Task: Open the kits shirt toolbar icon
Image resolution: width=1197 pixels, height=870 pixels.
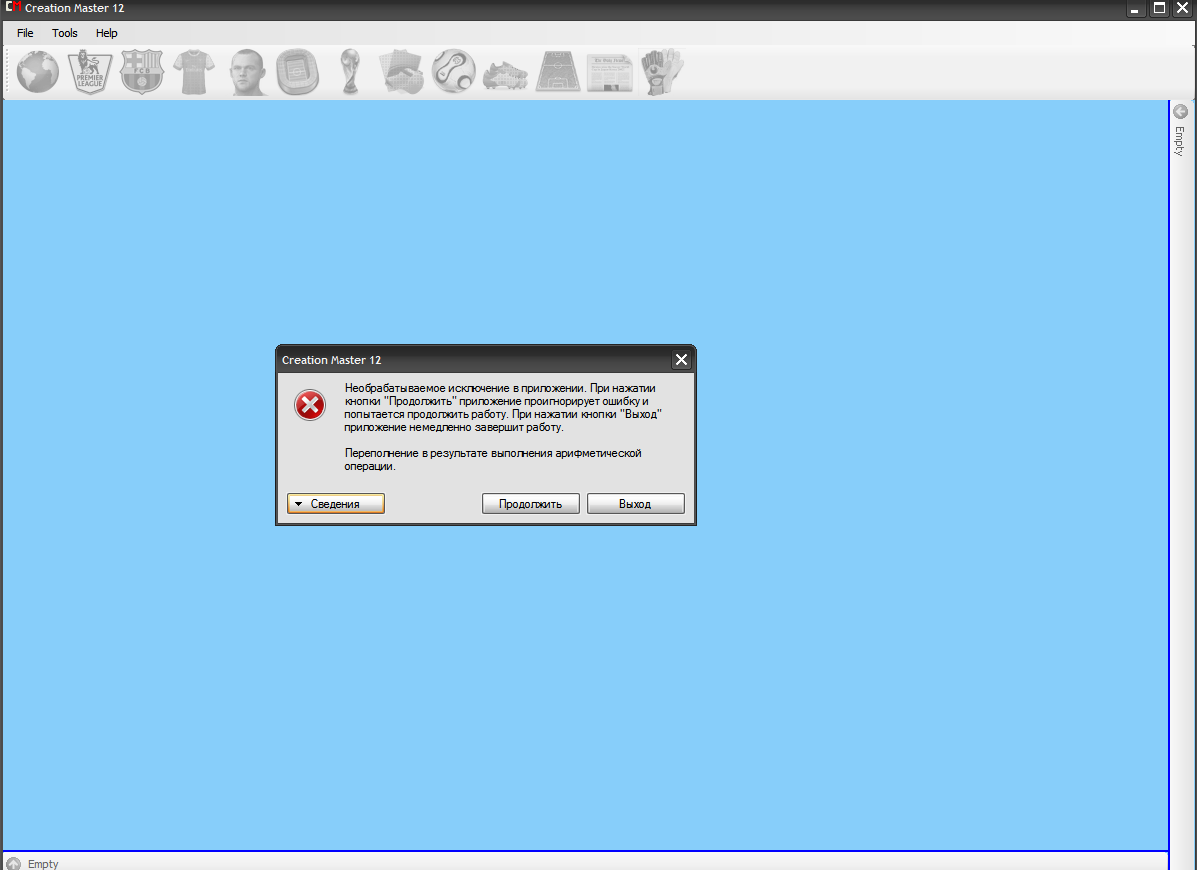Action: (194, 72)
